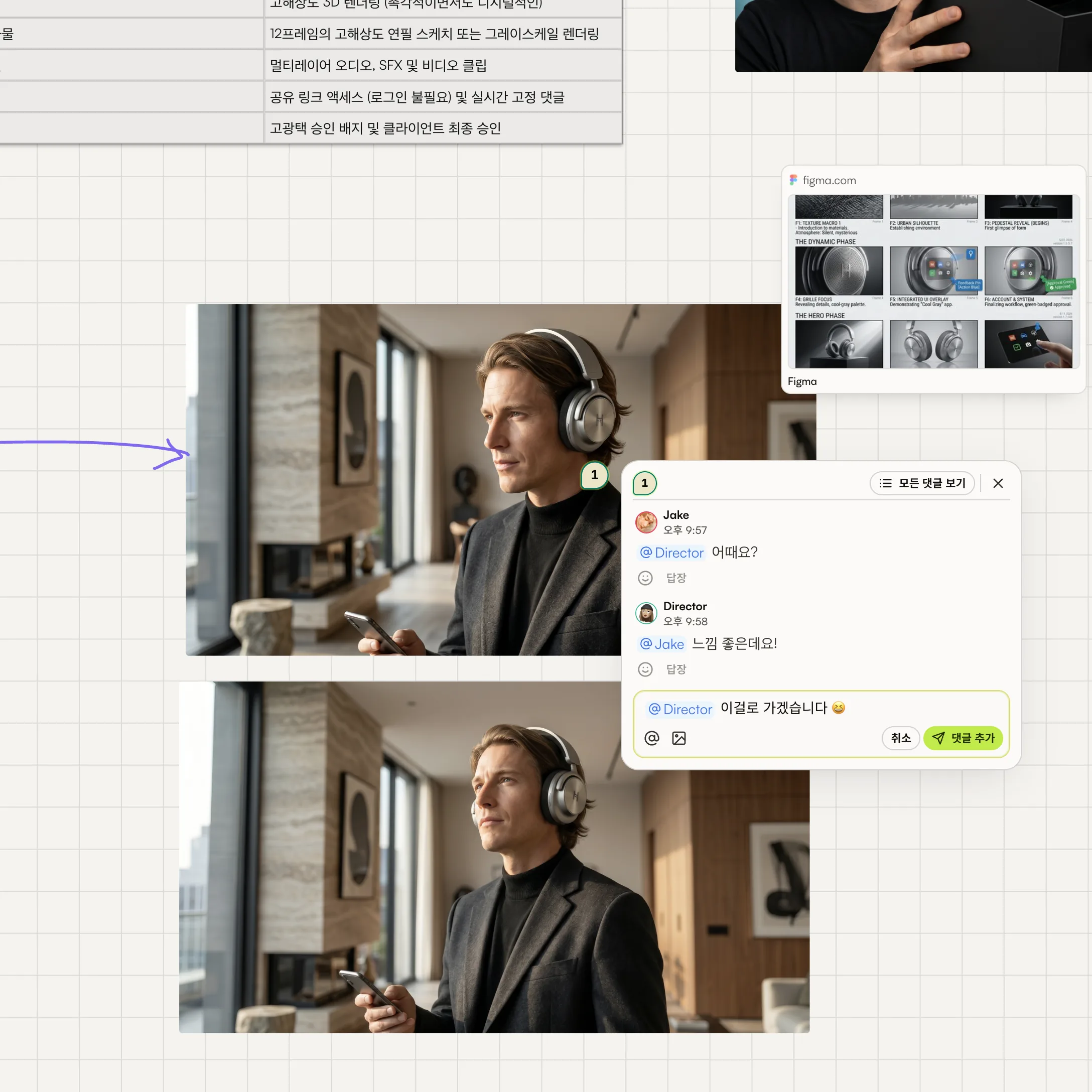The image size is (1092, 1092).
Task: Click the @Director mention in the draft comment
Action: (680, 709)
